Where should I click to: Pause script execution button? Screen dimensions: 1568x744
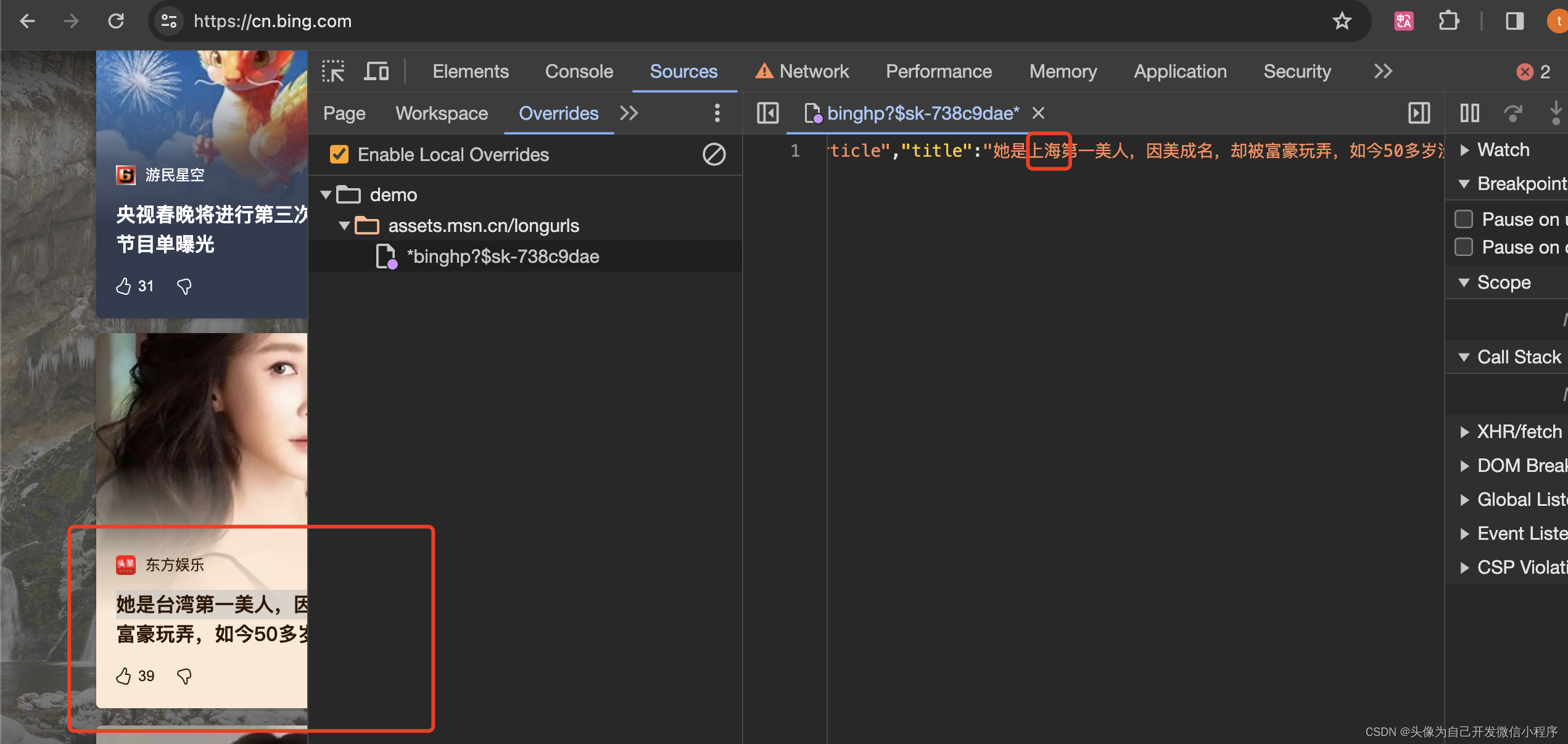pos(1470,113)
